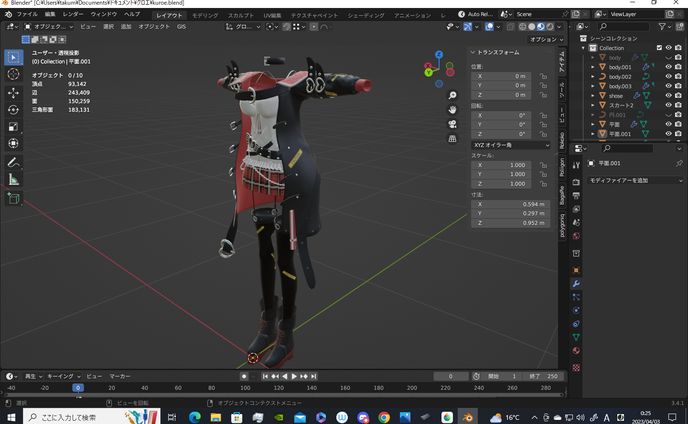Viewport: 688px width, 424px height.
Task: Uncheck the Collection exclude checkbox
Action: 659,48
